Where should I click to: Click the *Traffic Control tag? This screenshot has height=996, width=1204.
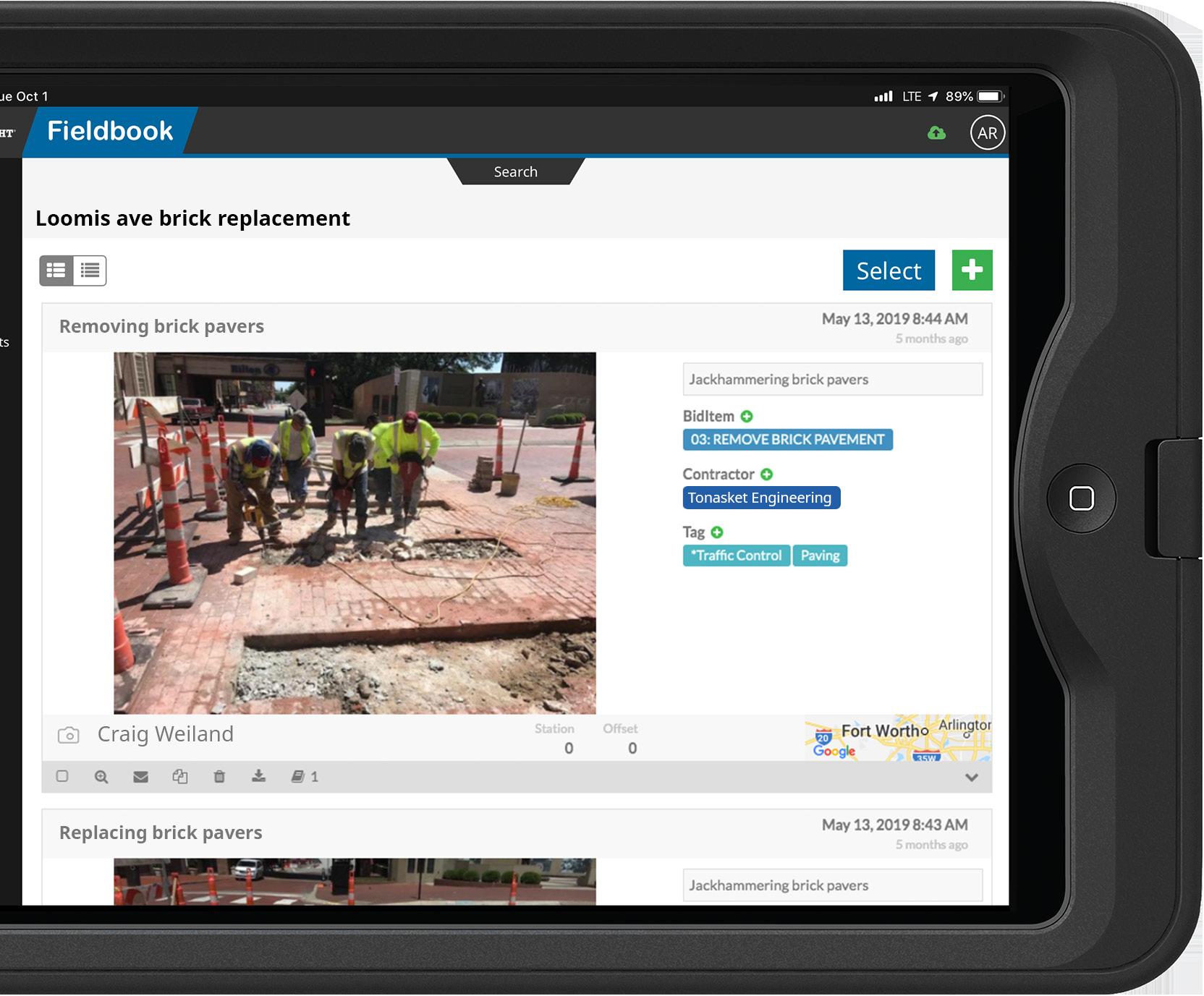[737, 556]
